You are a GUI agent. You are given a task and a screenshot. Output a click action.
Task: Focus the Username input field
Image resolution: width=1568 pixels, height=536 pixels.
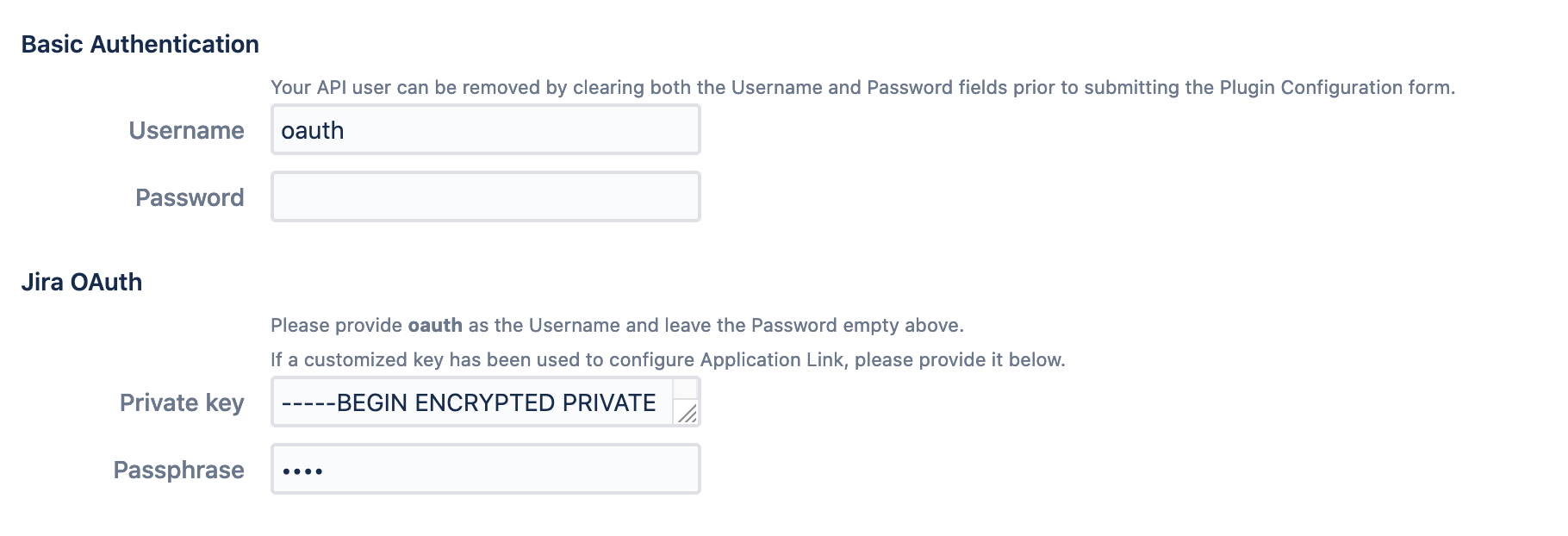pyautogui.click(x=485, y=130)
